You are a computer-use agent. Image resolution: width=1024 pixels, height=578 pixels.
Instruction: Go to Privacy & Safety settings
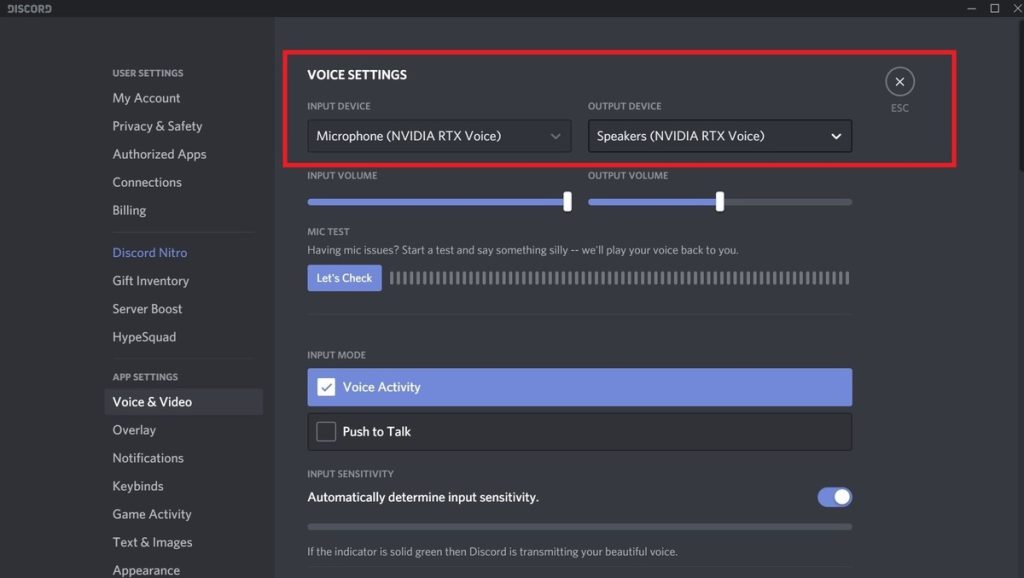tap(157, 126)
